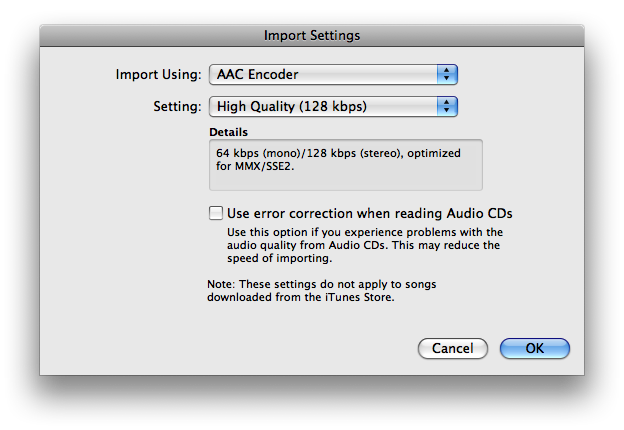624x430 pixels.
Task: Confirm settings with the OK button
Action: (534, 349)
